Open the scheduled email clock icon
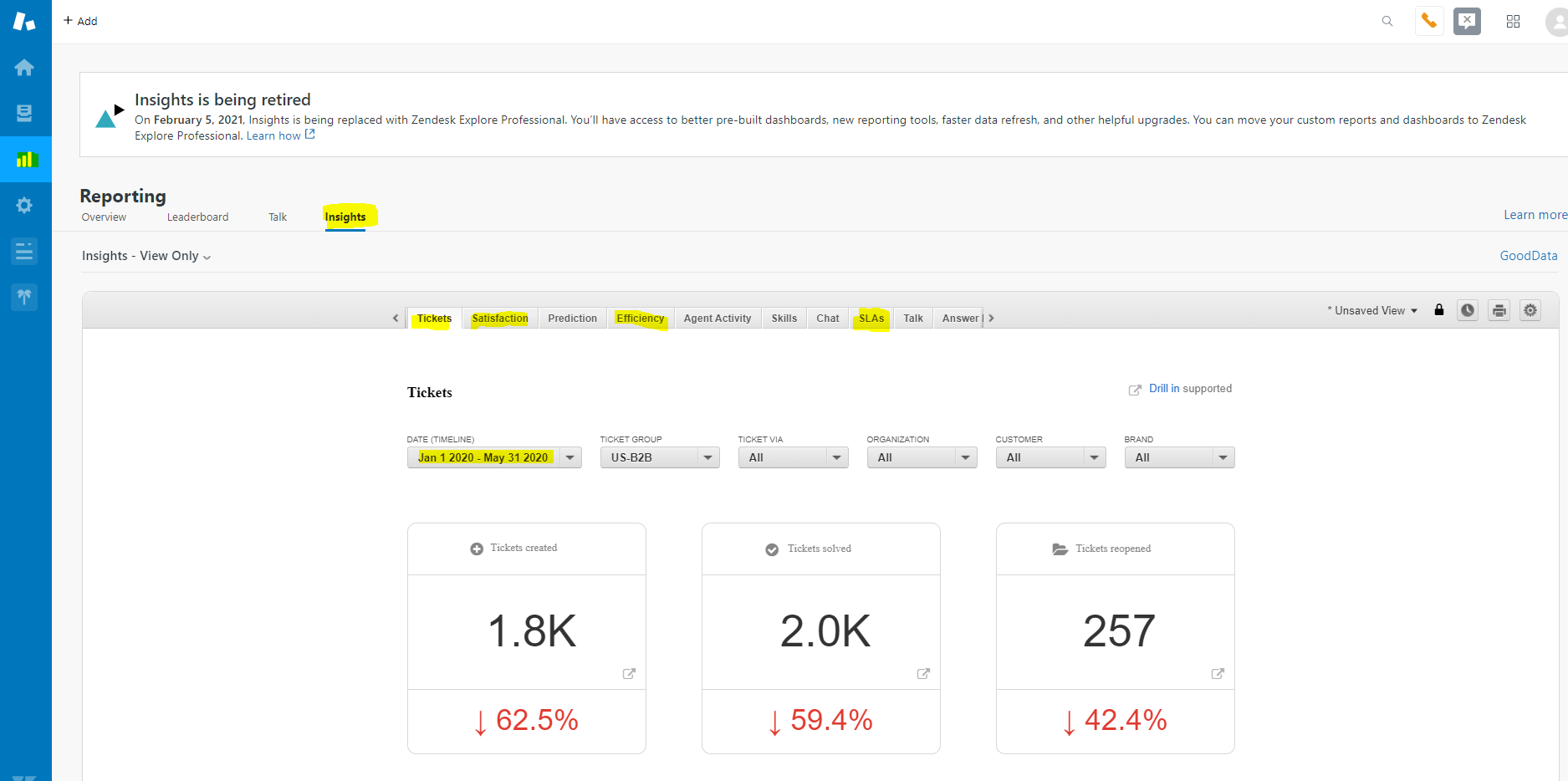 (1468, 310)
